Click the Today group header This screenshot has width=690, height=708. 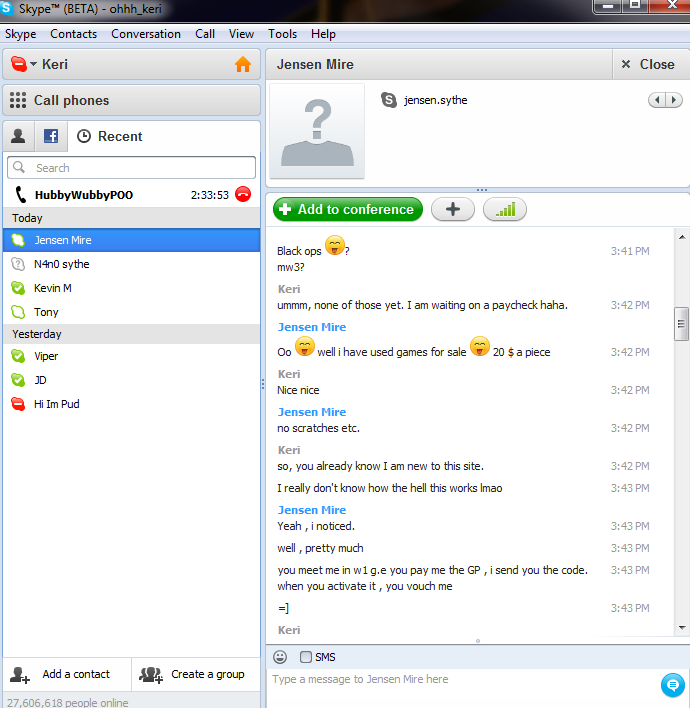pyautogui.click(x=131, y=218)
